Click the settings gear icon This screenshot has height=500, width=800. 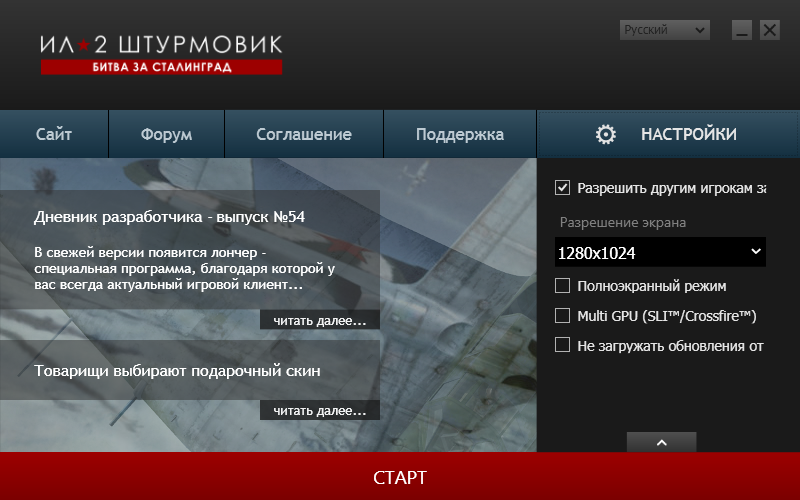click(x=606, y=134)
